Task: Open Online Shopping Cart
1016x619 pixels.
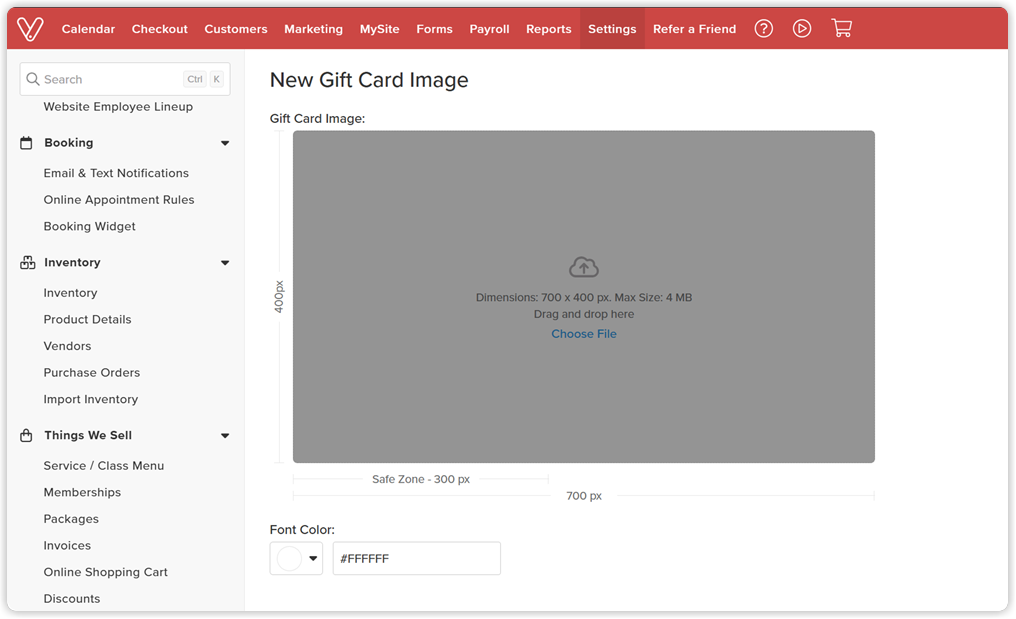Action: point(106,572)
